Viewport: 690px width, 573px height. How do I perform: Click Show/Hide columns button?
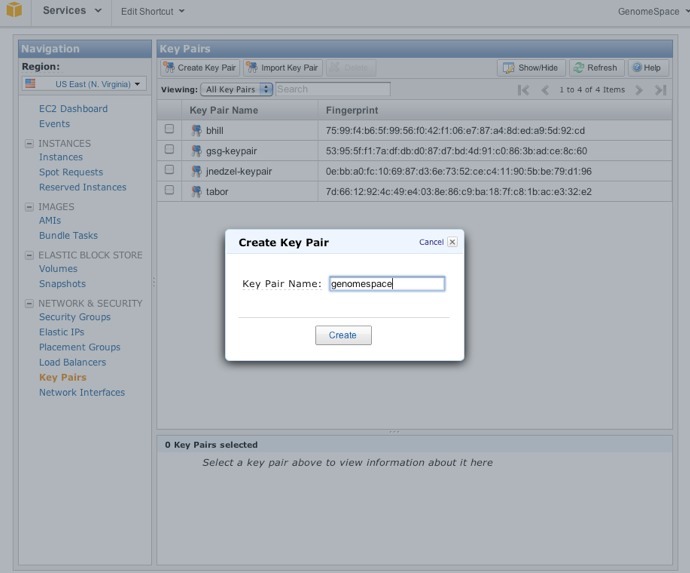tap(531, 68)
